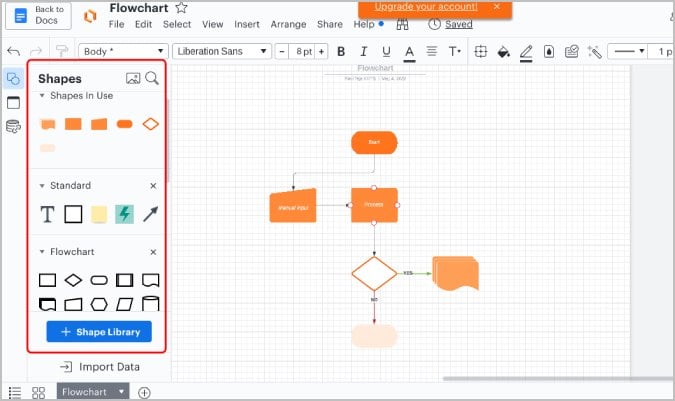This screenshot has height=401, width=675.
Task: Click the magic wand icon
Action: (x=594, y=52)
